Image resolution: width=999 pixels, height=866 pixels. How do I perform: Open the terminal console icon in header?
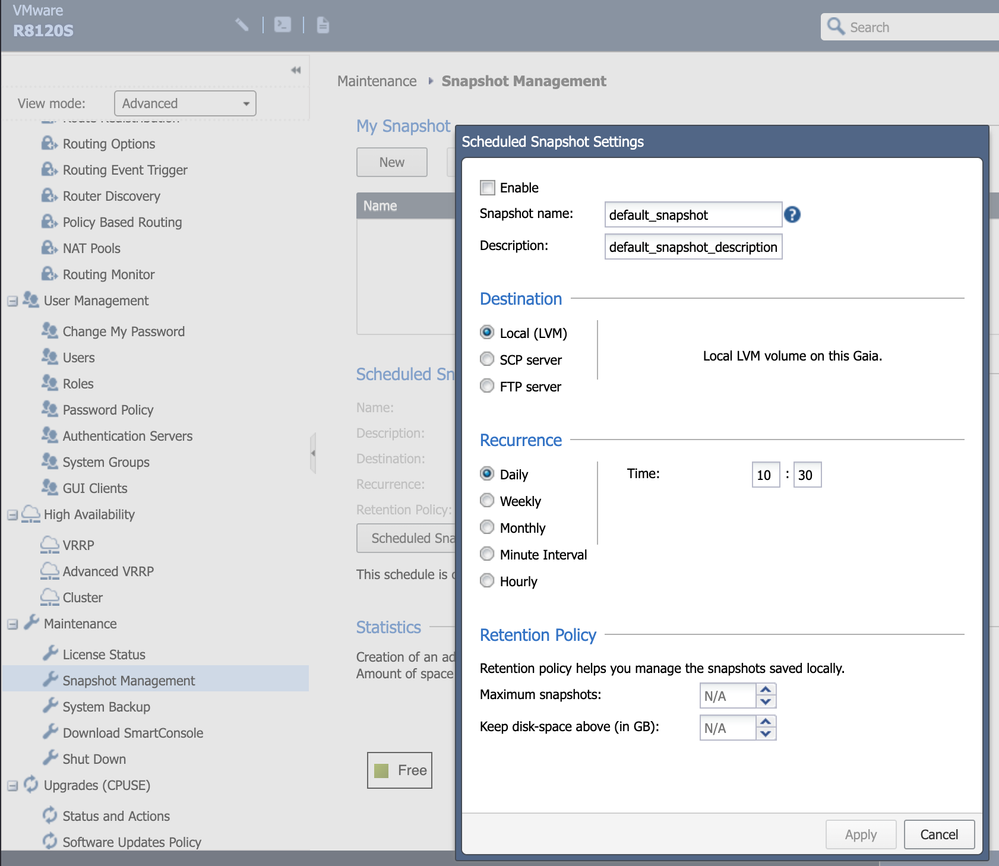[x=282, y=25]
